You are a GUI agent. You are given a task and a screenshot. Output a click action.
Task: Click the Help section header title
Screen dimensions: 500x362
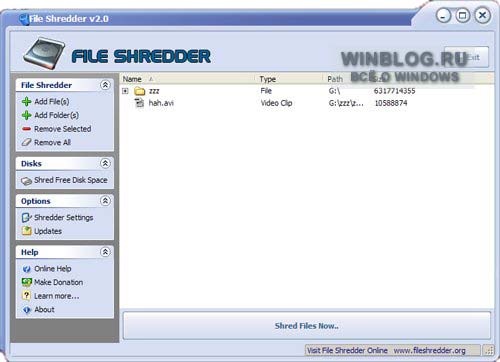pyautogui.click(x=30, y=252)
